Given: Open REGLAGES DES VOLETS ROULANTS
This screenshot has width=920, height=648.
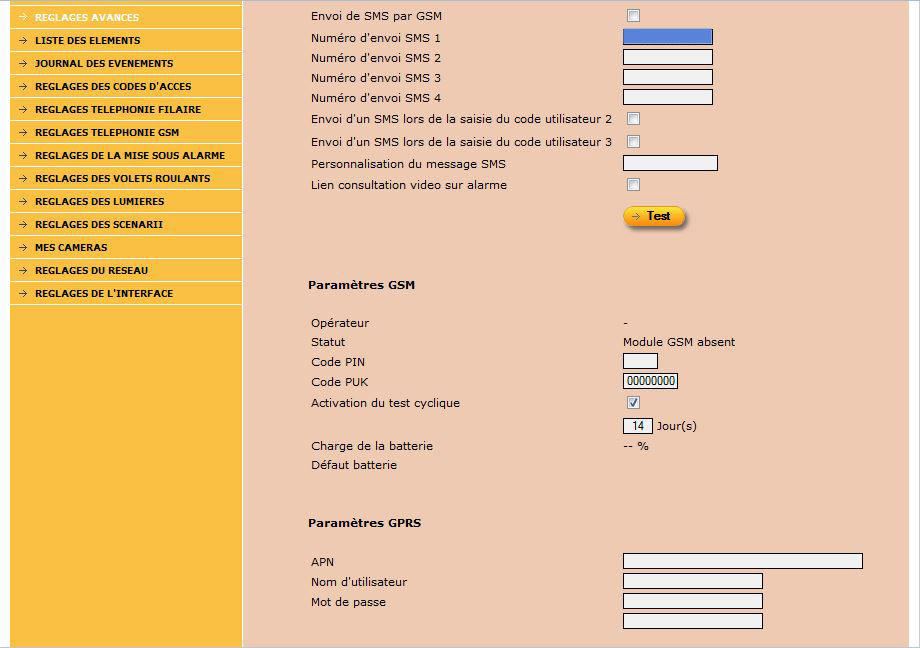Looking at the screenshot, I should coord(122,179).
